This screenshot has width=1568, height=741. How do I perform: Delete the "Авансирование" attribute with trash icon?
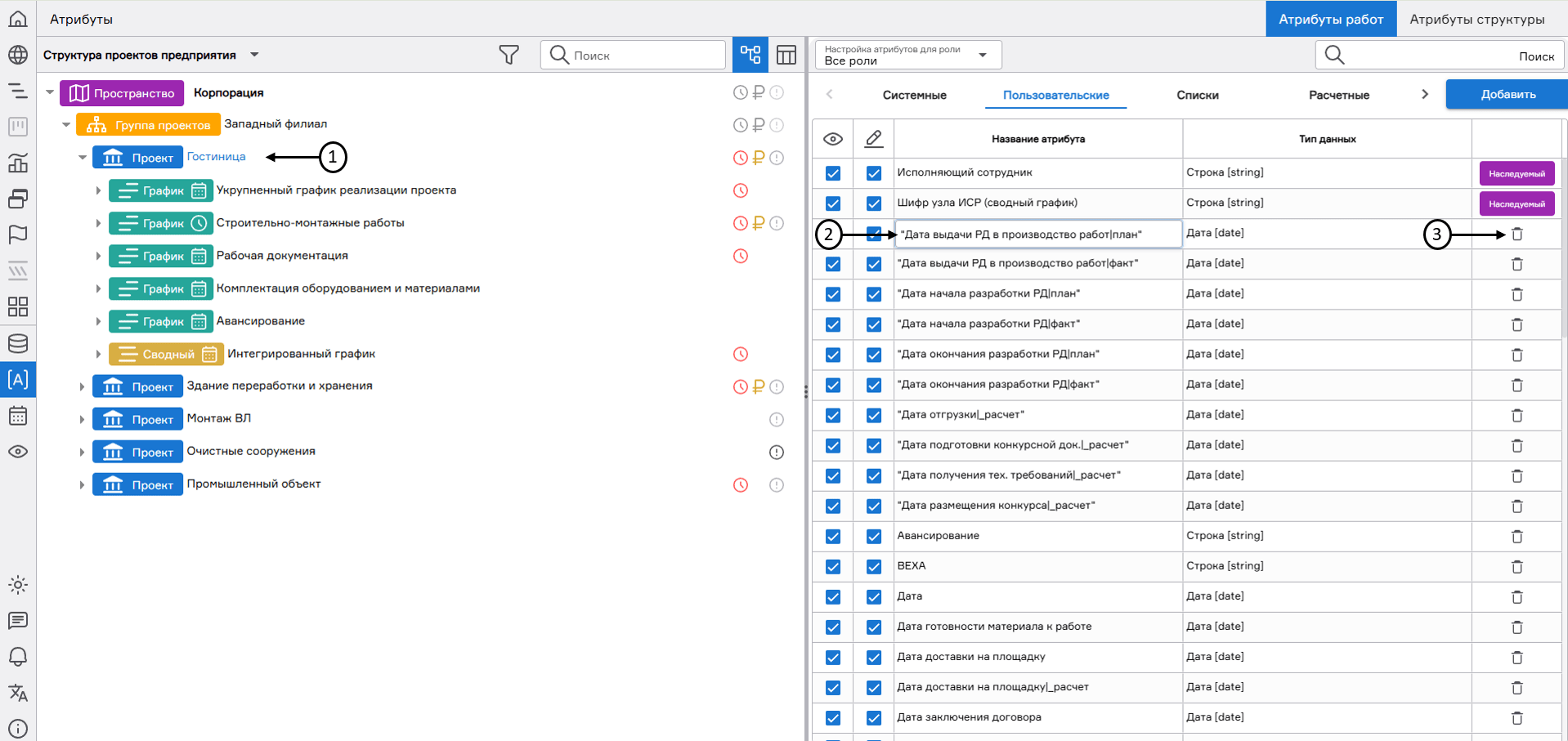(1516, 536)
